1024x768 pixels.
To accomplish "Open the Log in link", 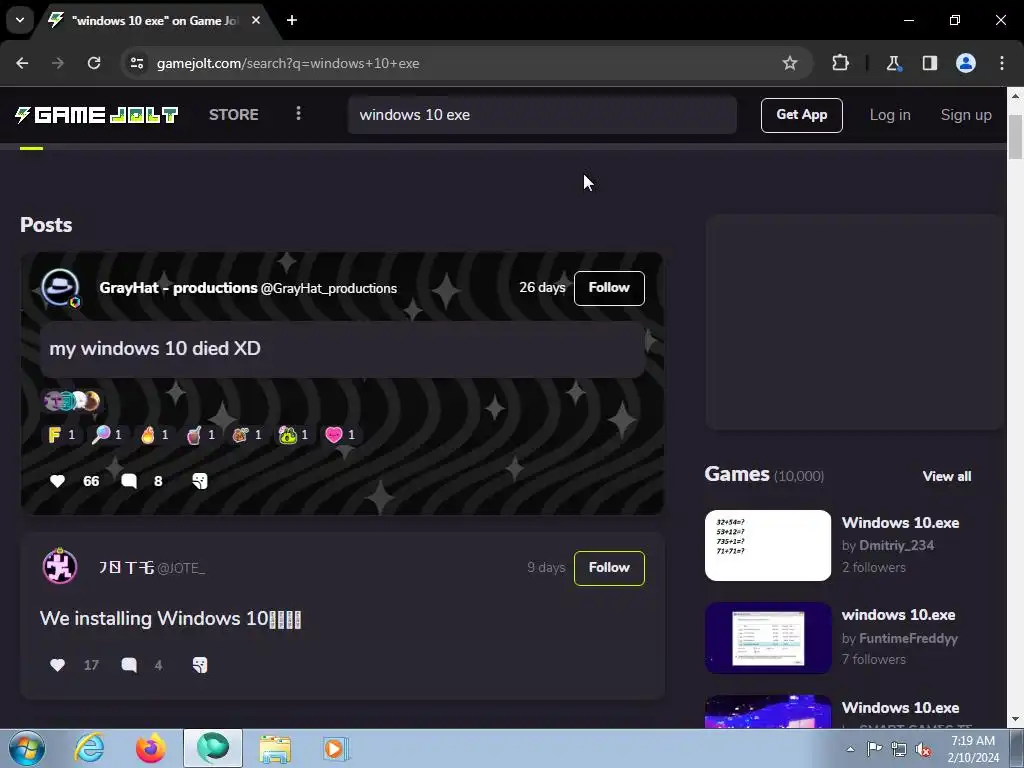I will (x=889, y=115).
